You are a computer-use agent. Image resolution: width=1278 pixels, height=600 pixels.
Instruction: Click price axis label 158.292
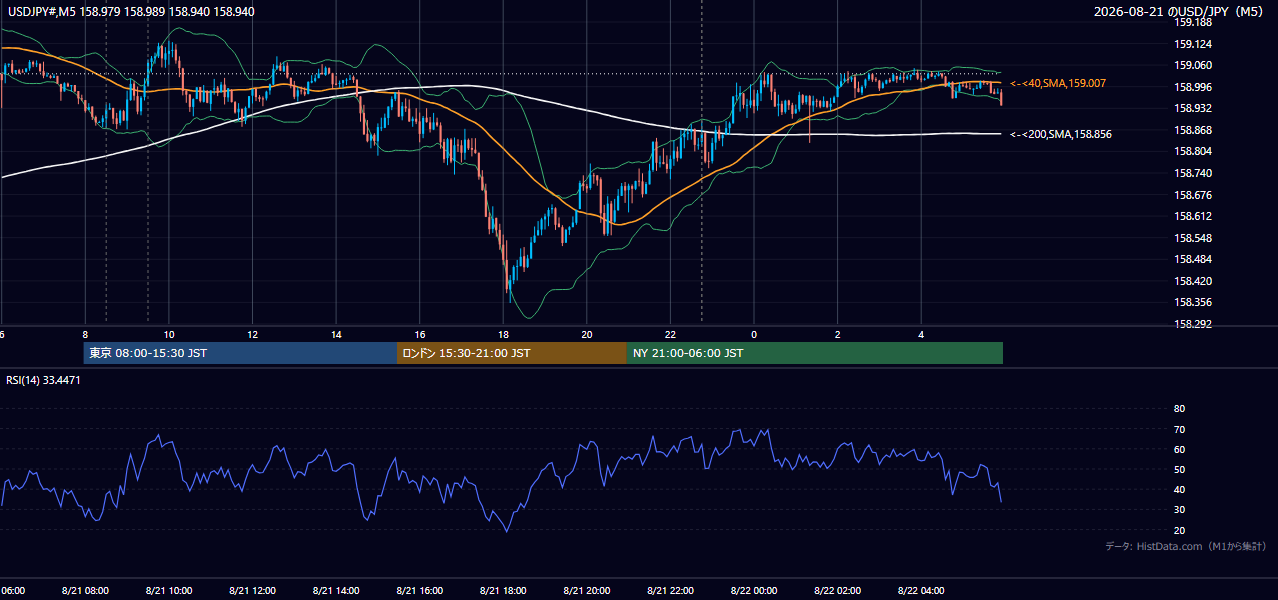(1192, 324)
